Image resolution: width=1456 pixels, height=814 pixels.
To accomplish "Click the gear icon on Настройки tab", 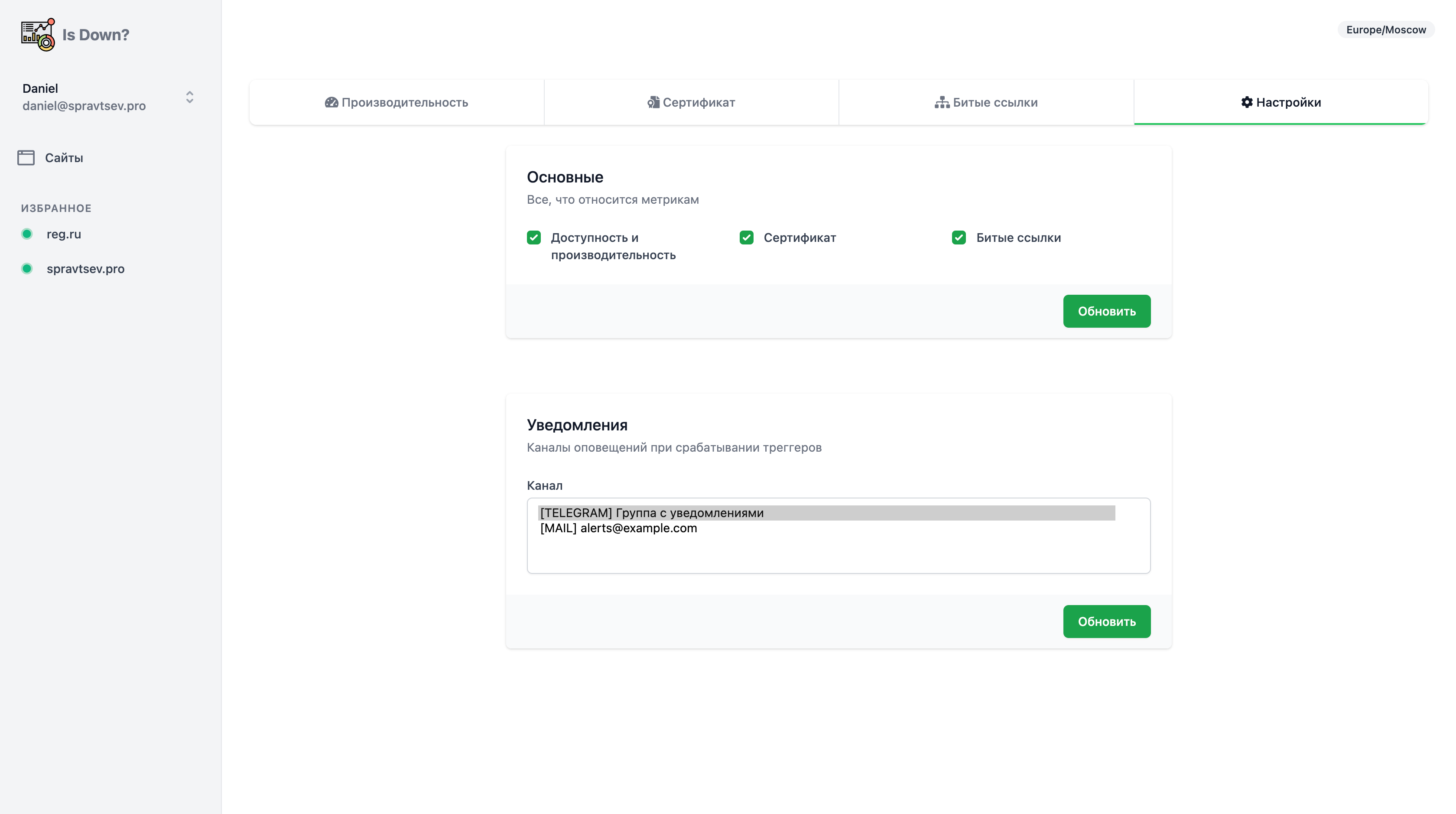I will [x=1247, y=102].
